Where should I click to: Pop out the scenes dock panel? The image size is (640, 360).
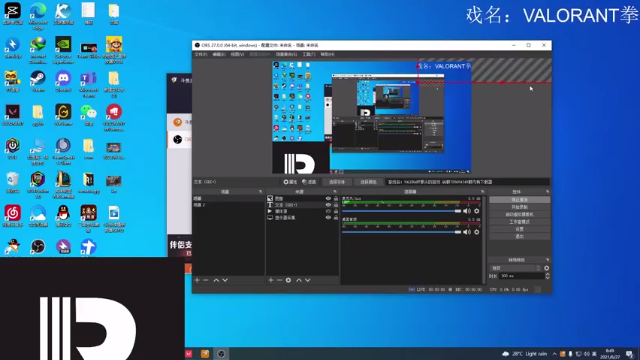point(260,191)
